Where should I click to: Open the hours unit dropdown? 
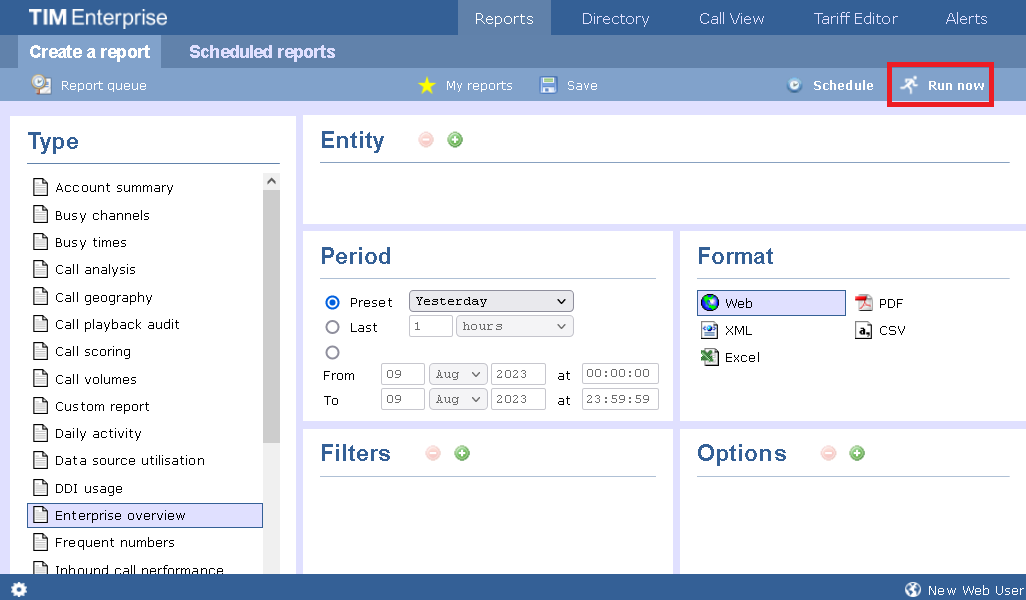514,326
